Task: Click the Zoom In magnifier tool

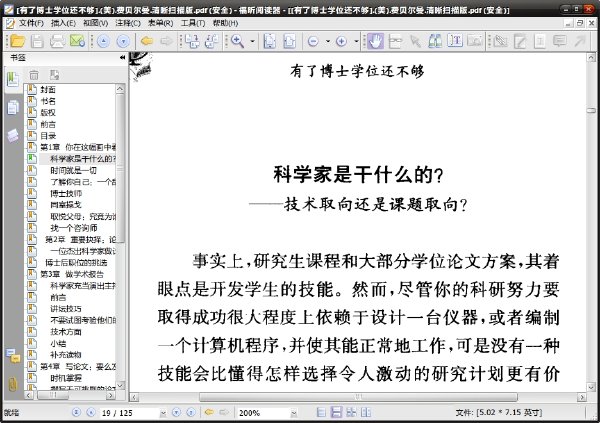Action: (x=238, y=41)
